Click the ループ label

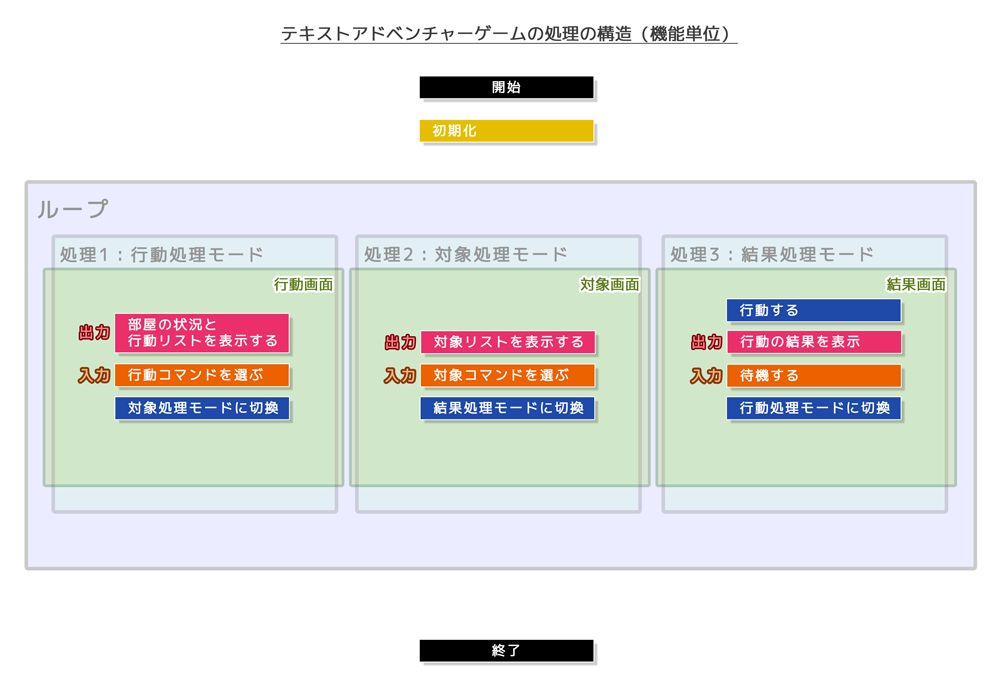(73, 209)
